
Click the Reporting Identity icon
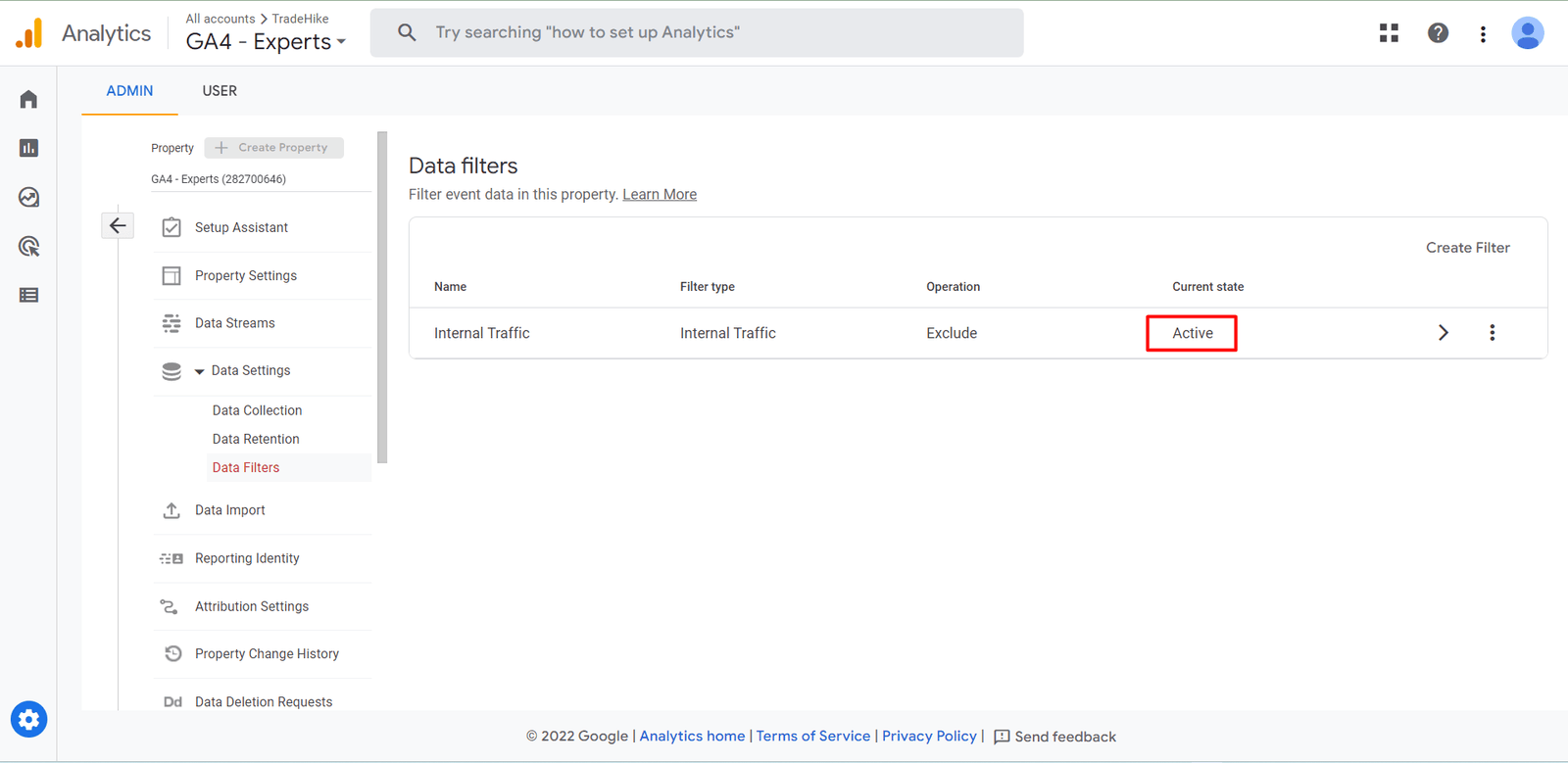tap(171, 558)
